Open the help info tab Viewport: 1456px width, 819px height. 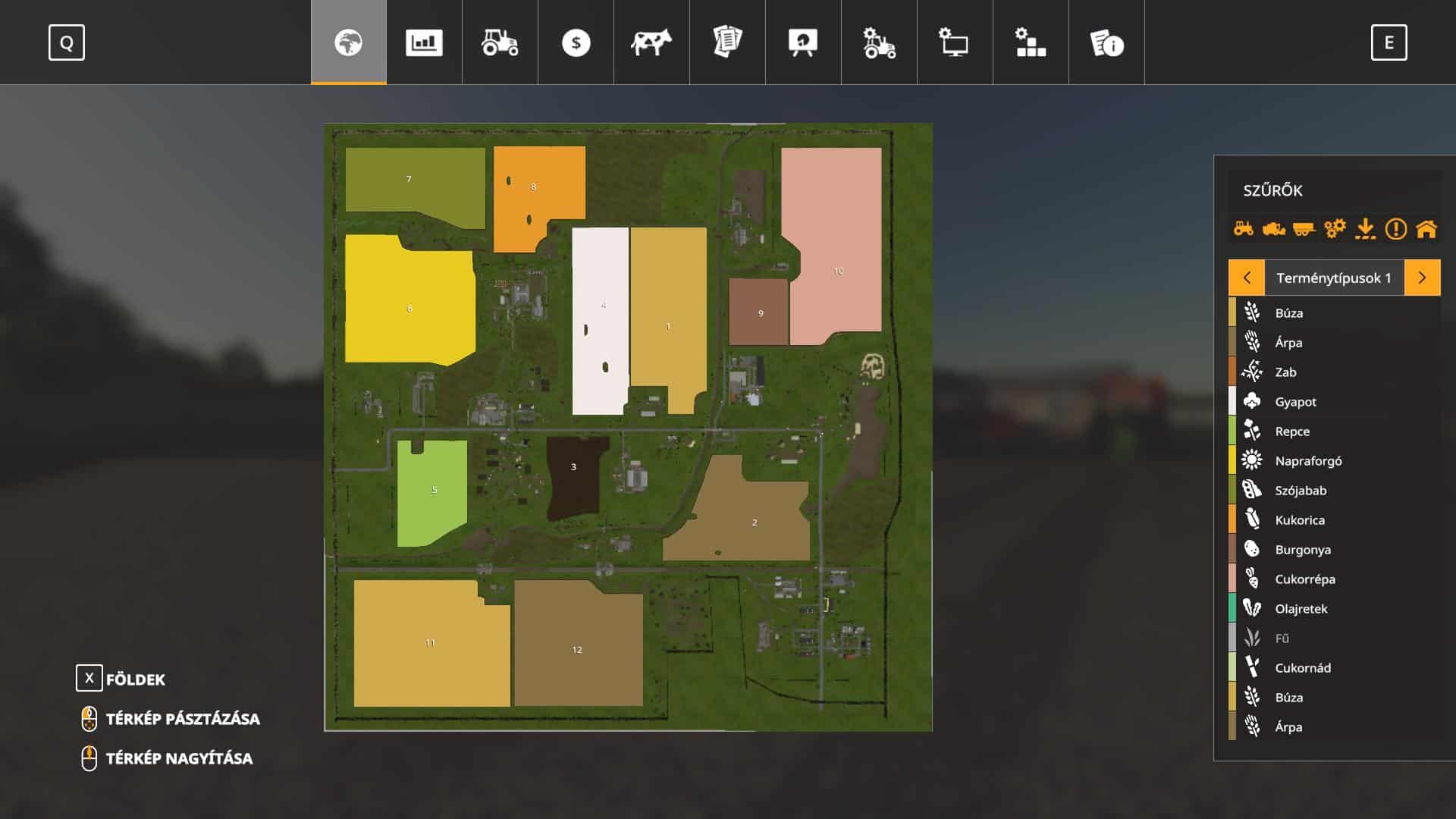point(1106,42)
